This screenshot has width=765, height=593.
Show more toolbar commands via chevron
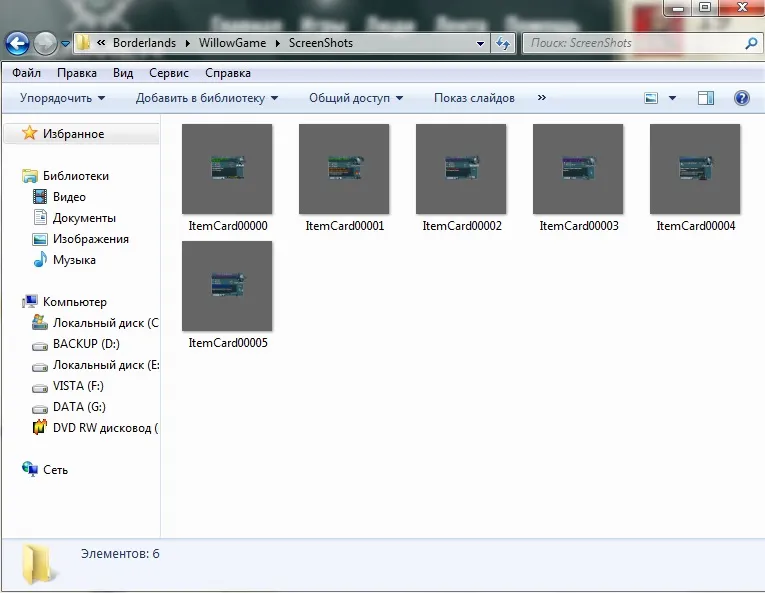tap(541, 98)
